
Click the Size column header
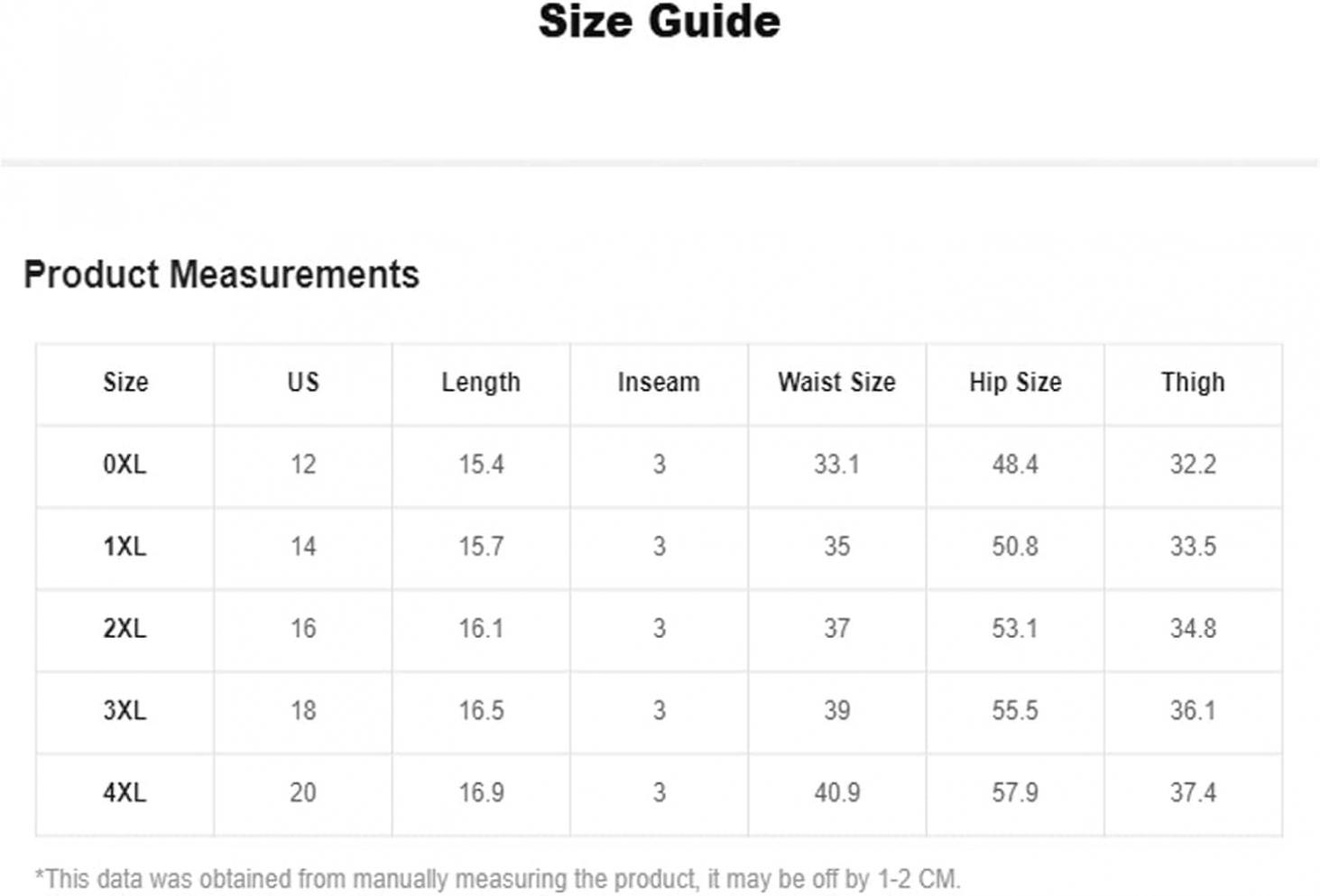[x=125, y=383]
